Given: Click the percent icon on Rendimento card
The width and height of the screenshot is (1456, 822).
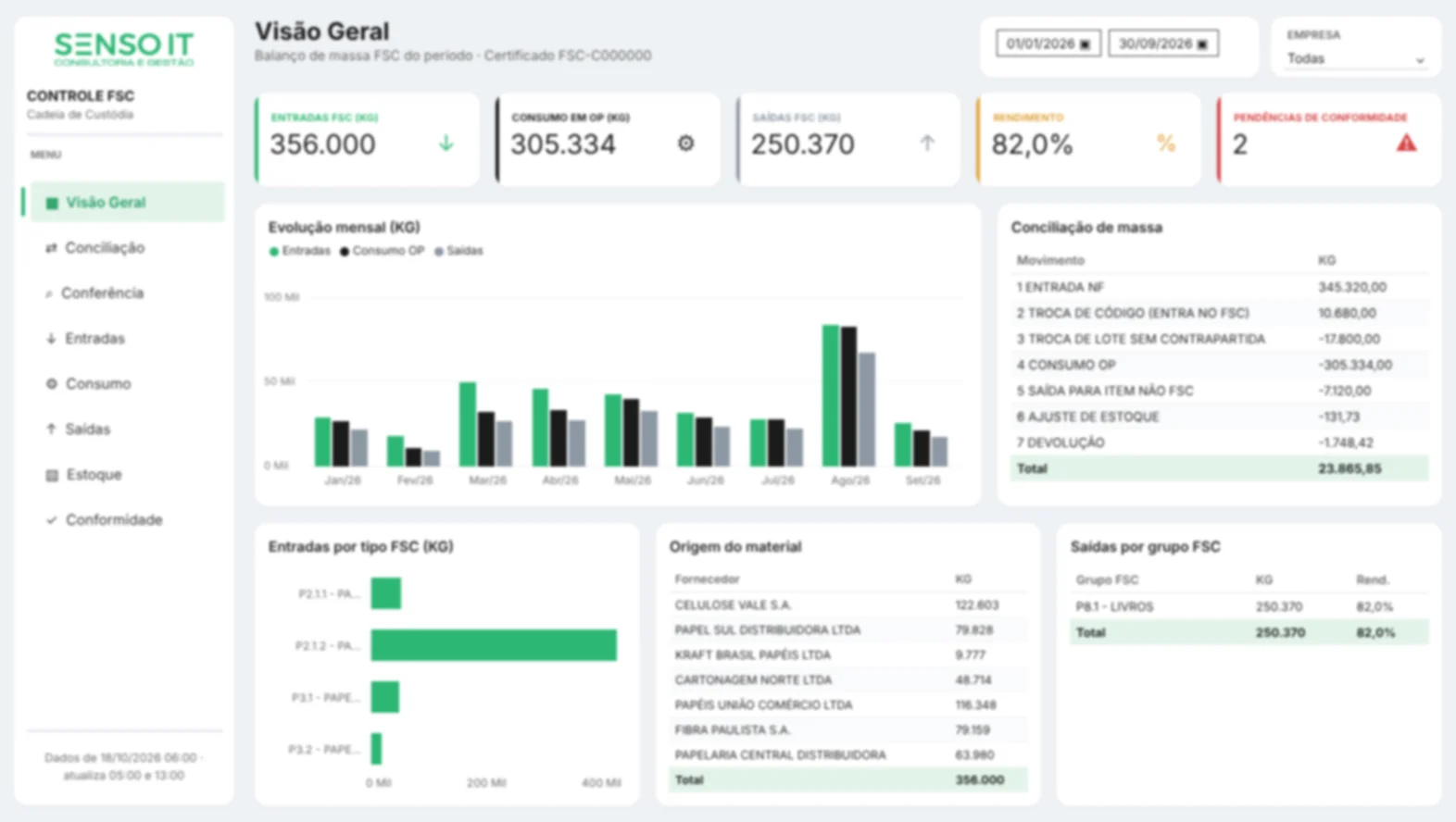Looking at the screenshot, I should 1166,143.
